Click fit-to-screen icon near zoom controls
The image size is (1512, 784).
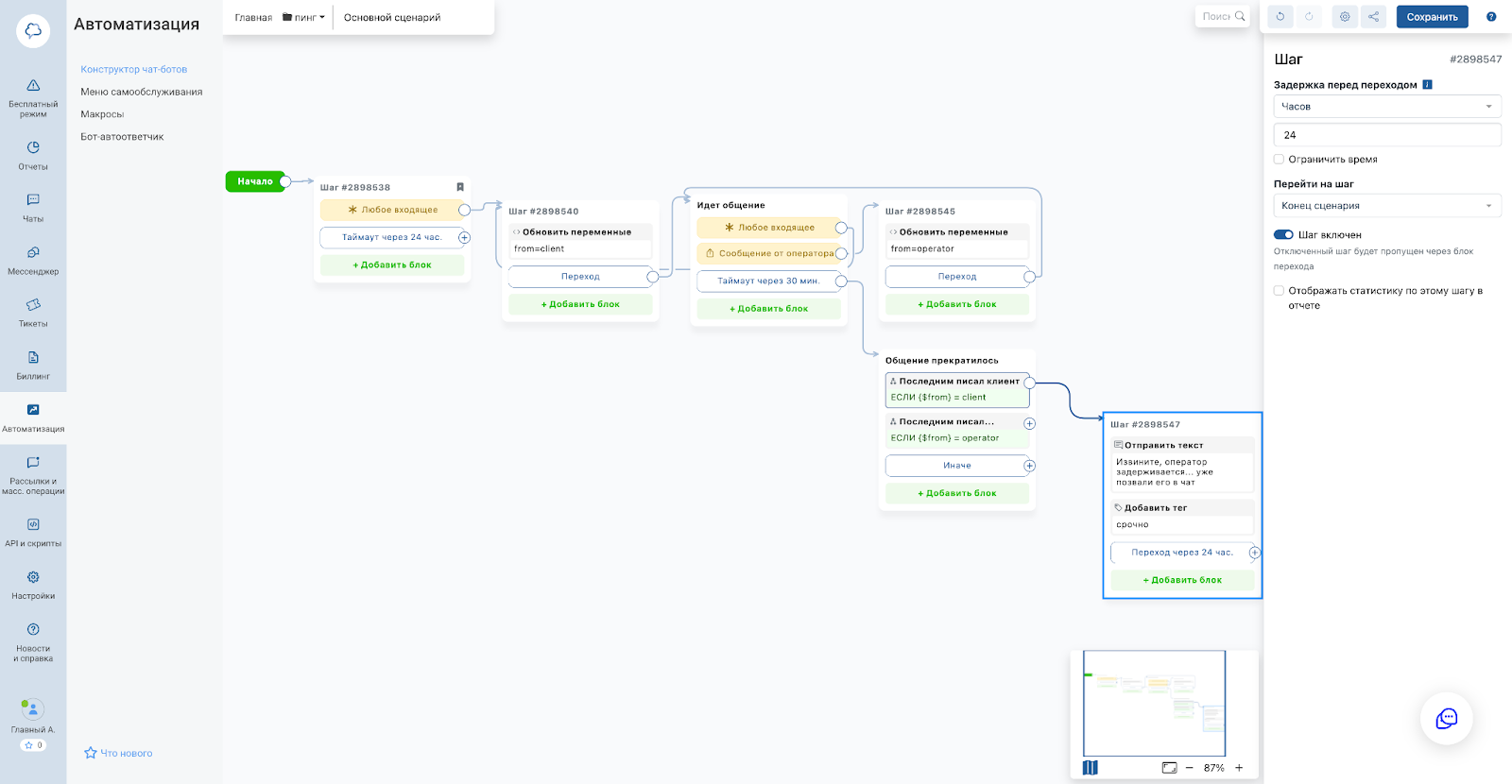click(x=1169, y=768)
